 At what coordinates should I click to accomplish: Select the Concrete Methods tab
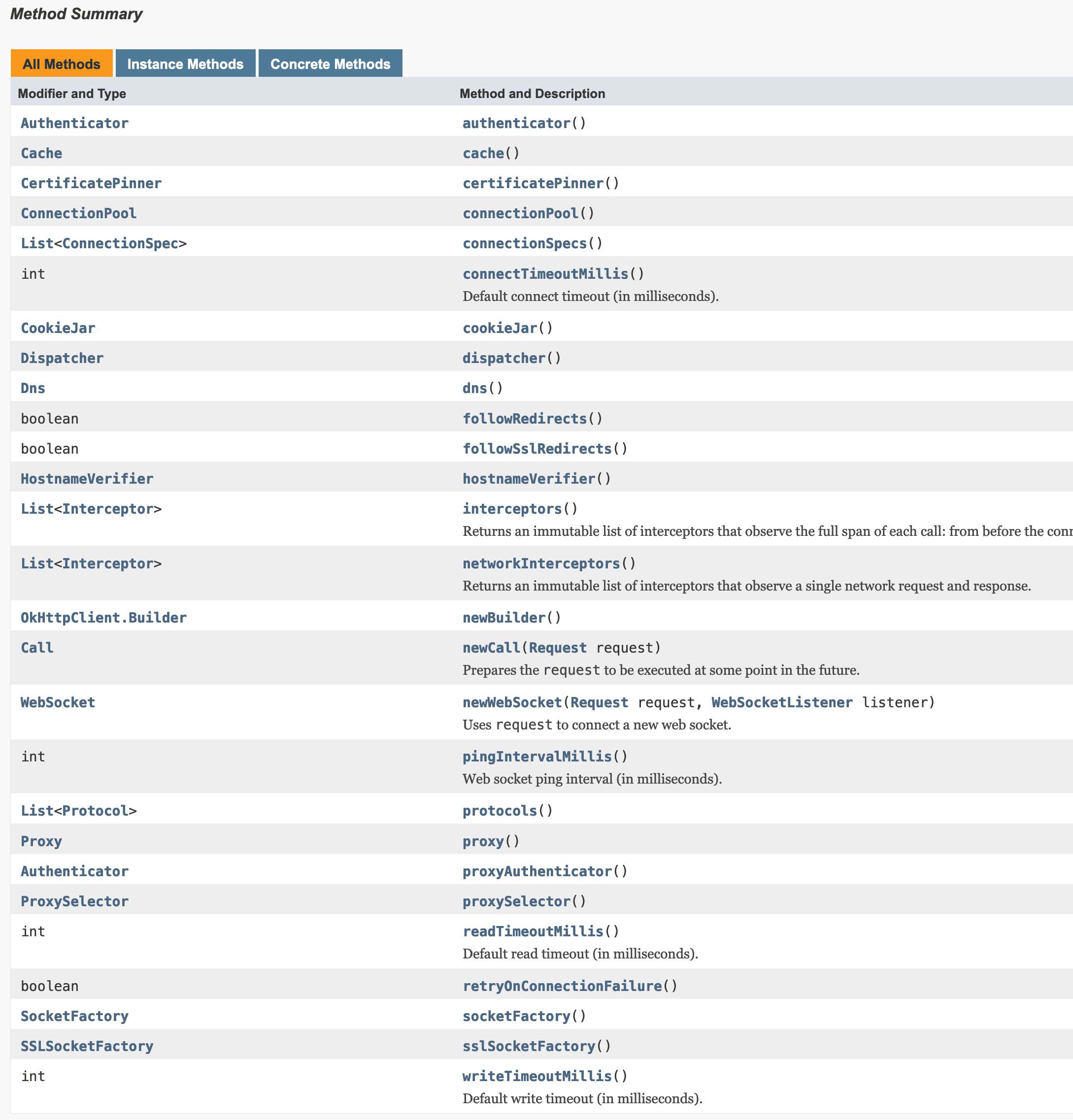click(330, 64)
